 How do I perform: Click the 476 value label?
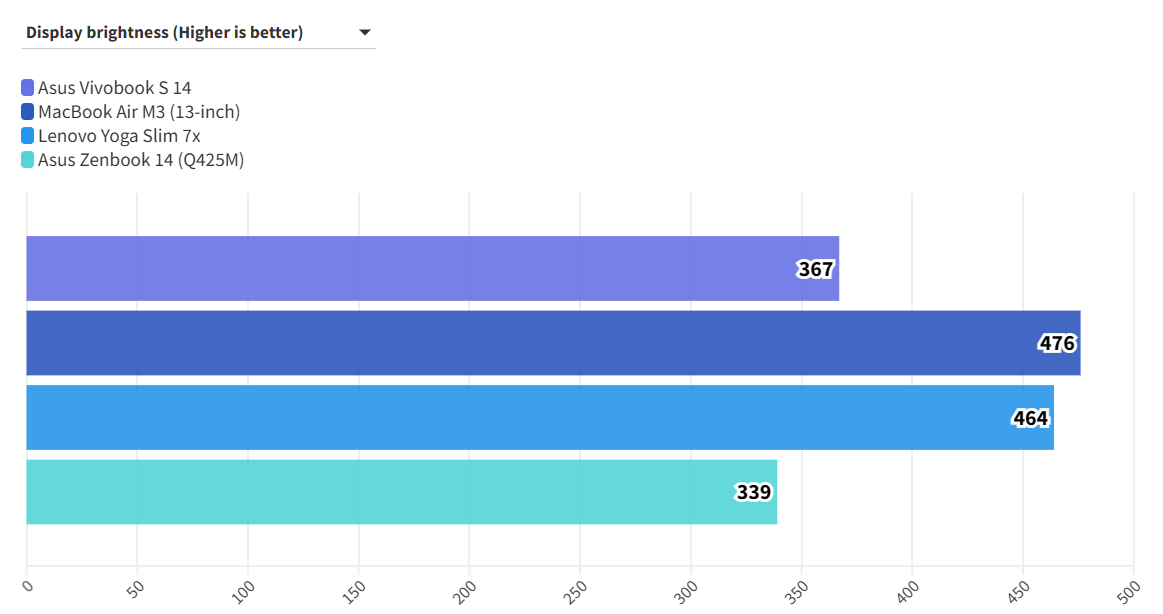point(1057,344)
